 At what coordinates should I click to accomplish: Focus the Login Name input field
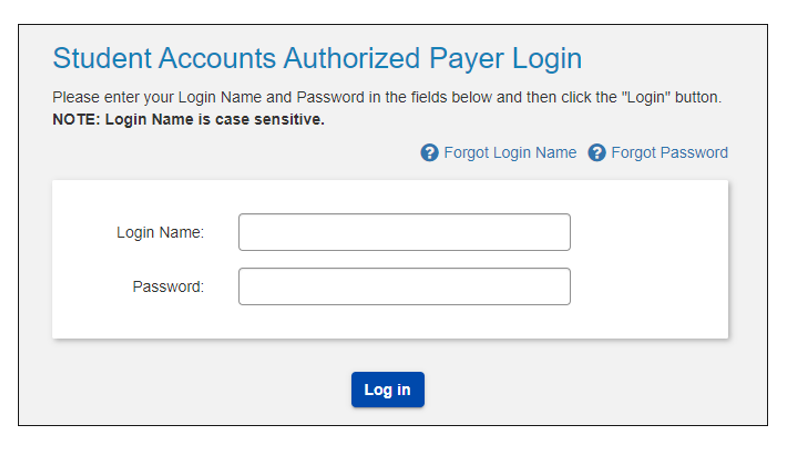(404, 232)
